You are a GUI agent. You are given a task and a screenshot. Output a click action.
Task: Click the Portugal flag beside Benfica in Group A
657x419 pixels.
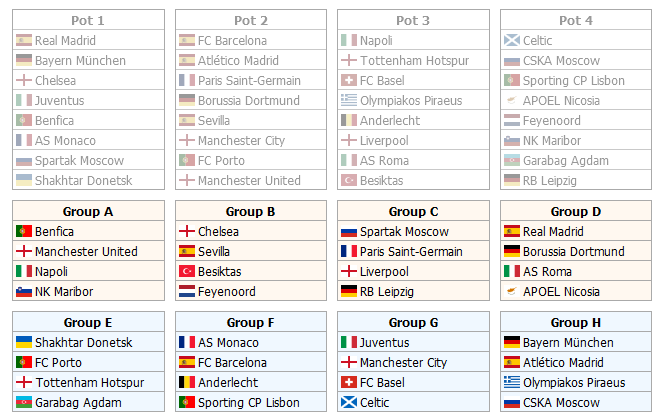pyautogui.click(x=24, y=231)
